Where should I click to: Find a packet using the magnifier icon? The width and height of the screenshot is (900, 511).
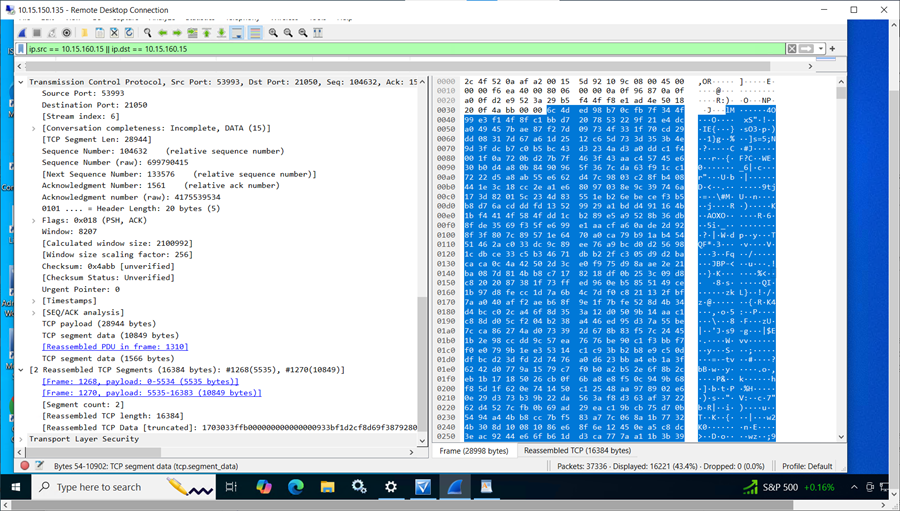pyautogui.click(x=148, y=33)
